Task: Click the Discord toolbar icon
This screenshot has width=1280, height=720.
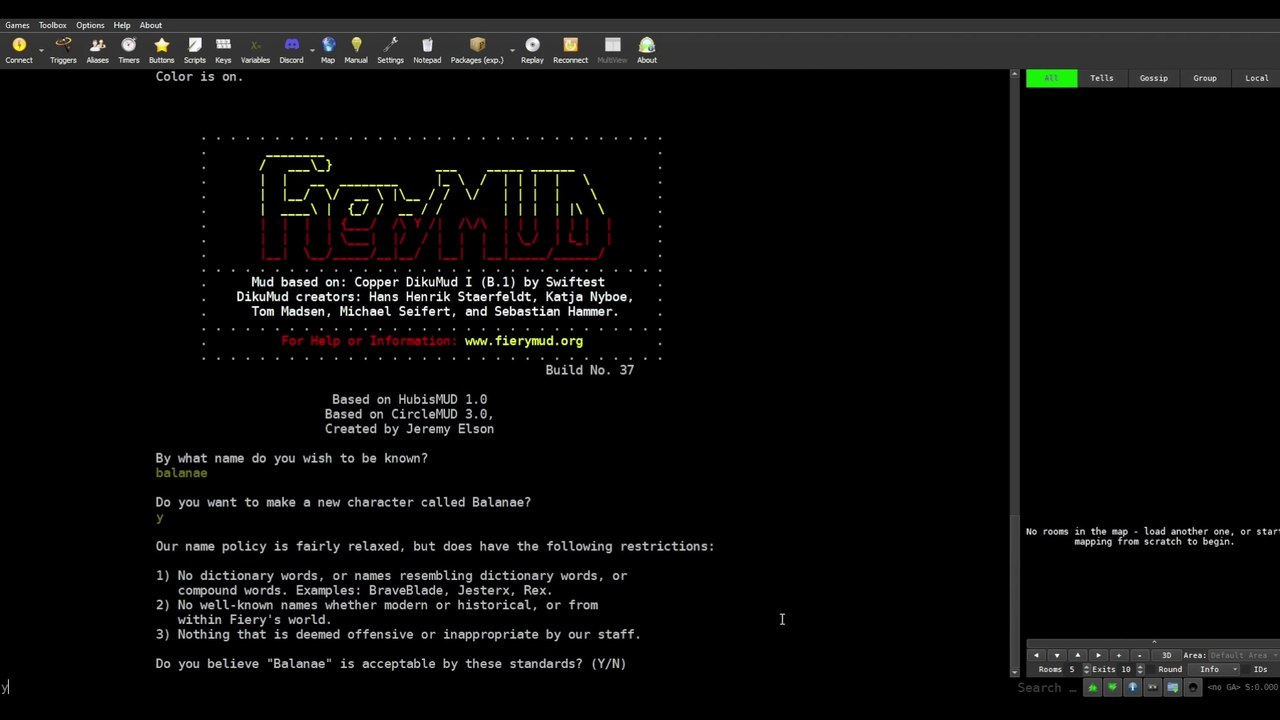Action: point(291,50)
